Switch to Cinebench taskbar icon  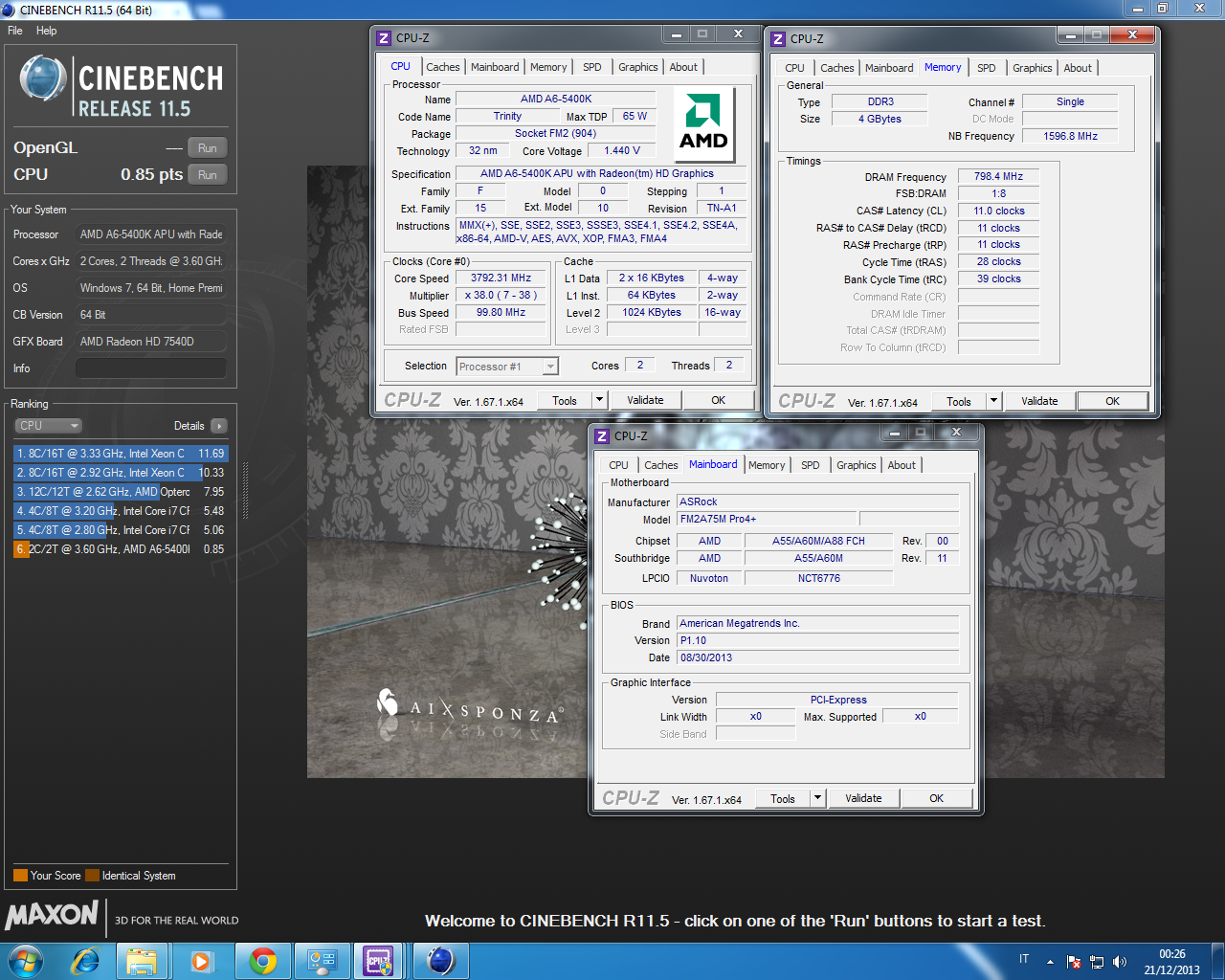[439, 961]
